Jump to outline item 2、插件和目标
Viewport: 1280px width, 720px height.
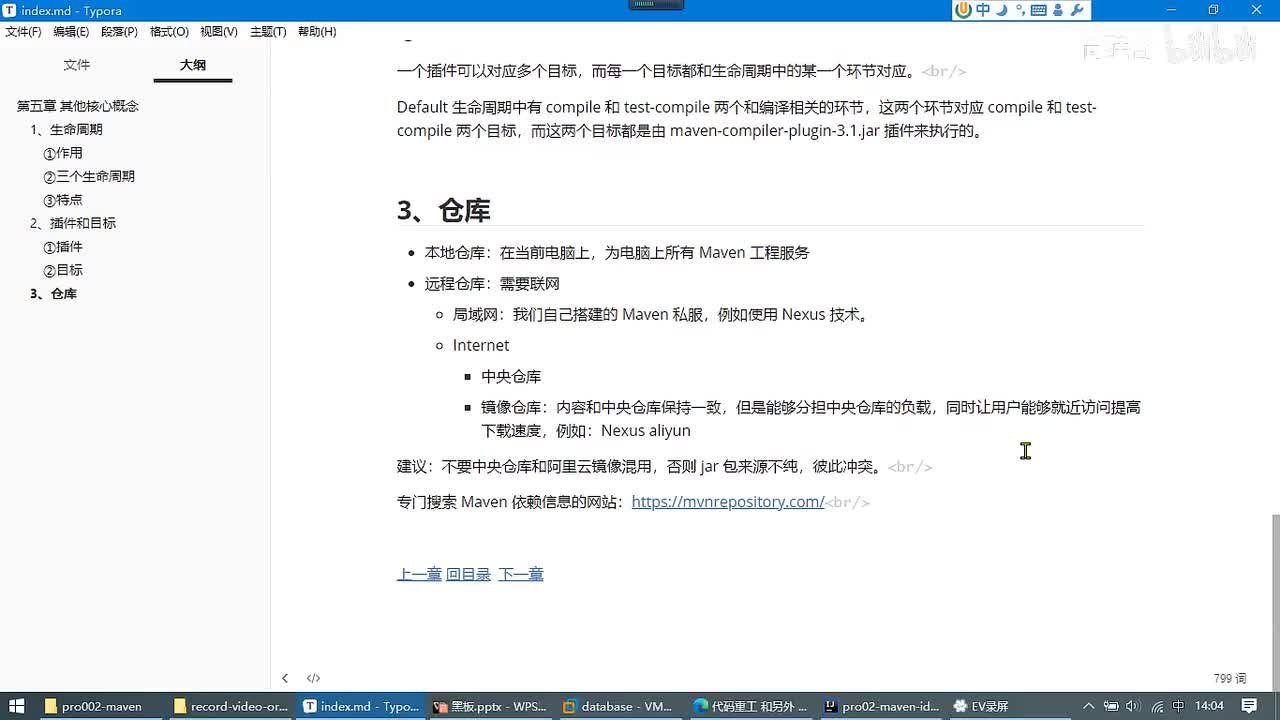pos(73,223)
